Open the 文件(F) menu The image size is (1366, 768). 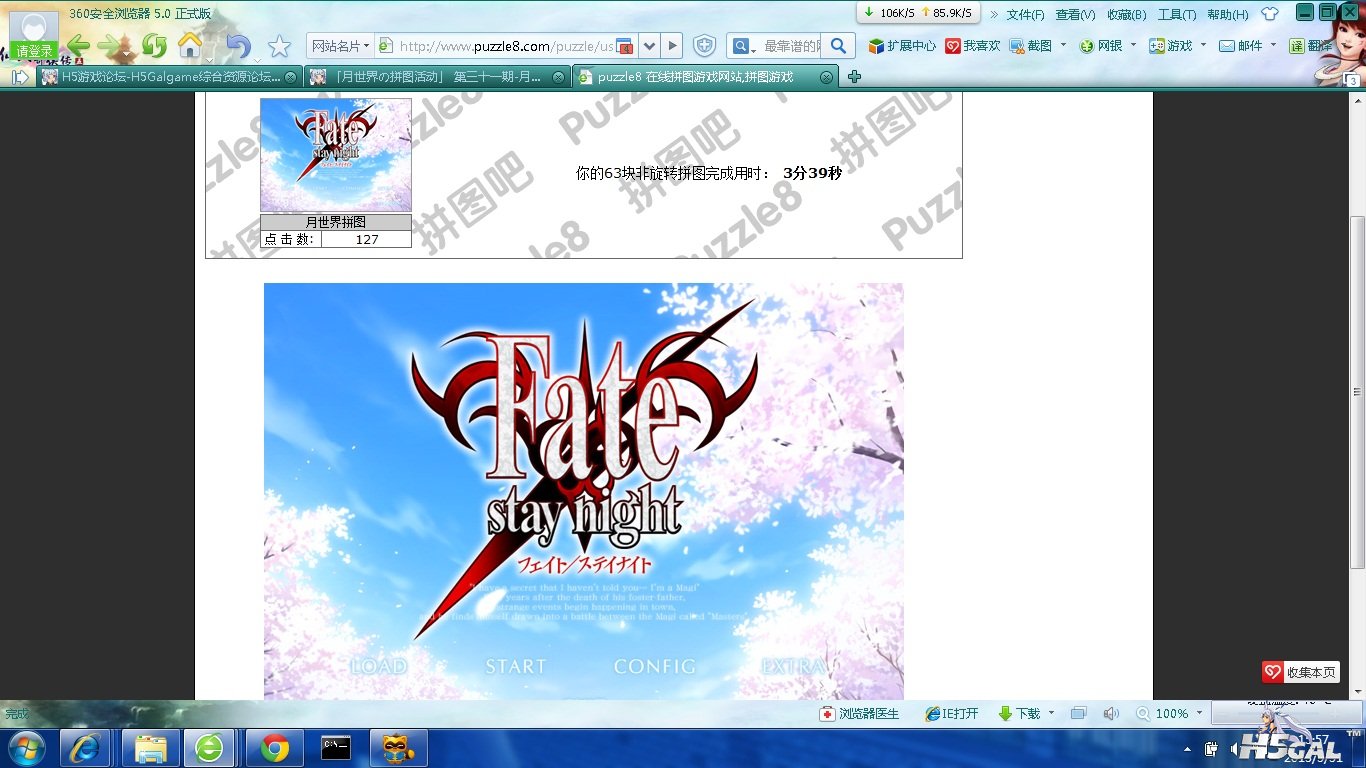click(1025, 15)
